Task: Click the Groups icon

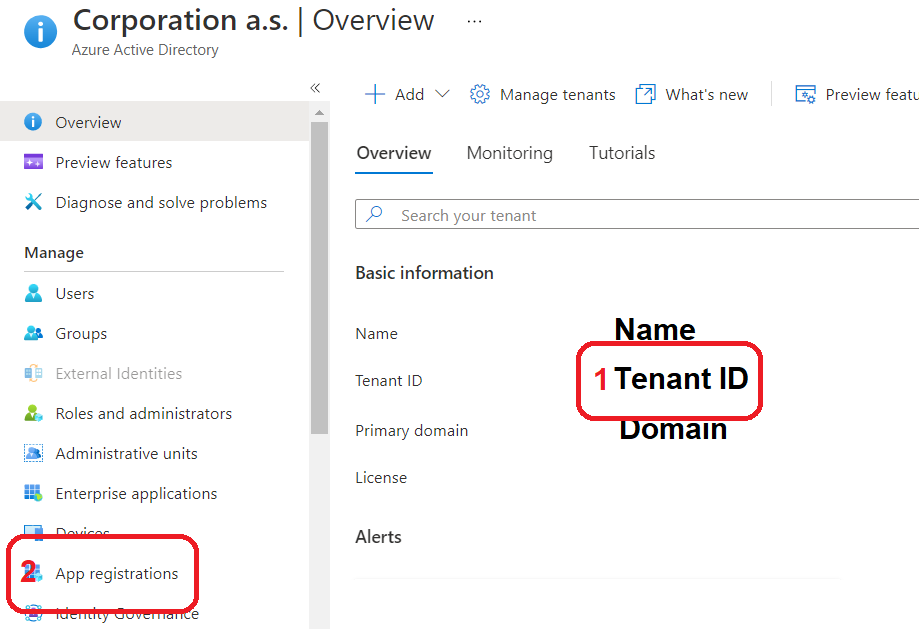Action: click(33, 333)
